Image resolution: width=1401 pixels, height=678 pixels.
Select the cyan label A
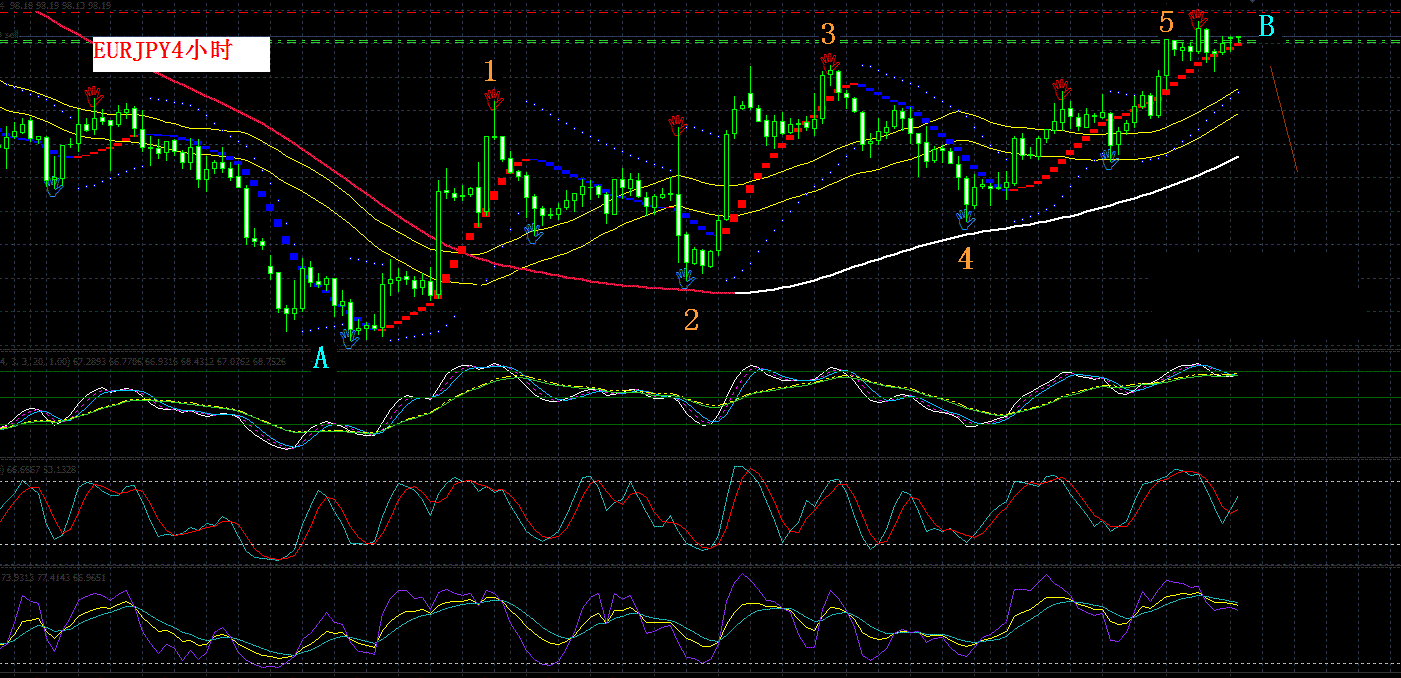[320, 358]
